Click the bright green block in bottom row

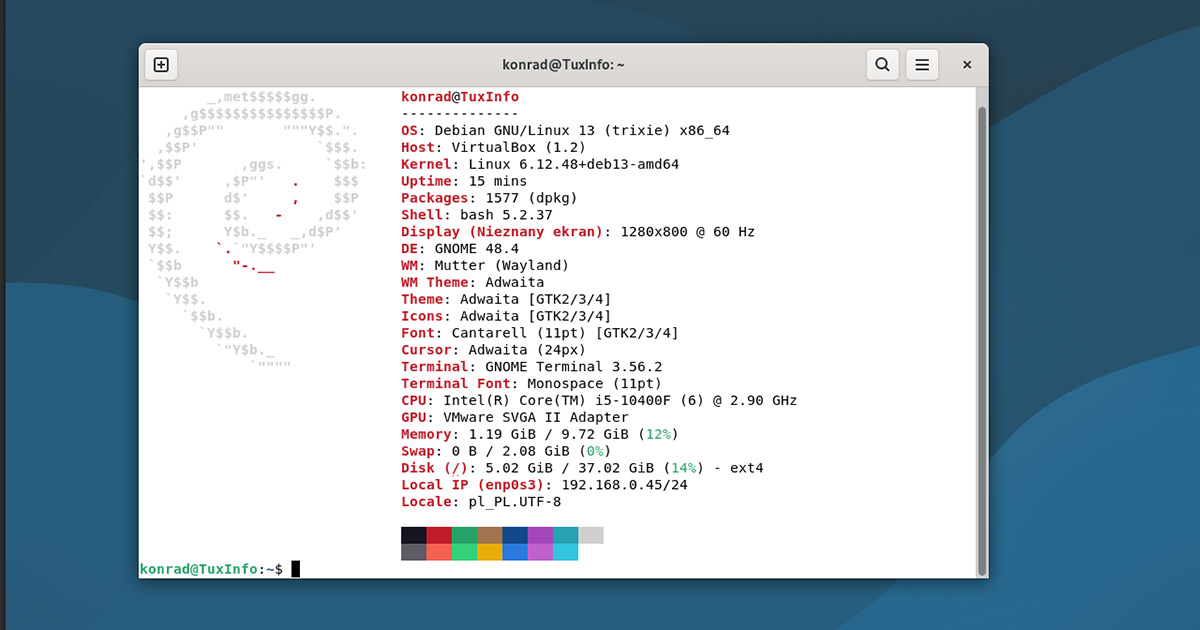[x=464, y=552]
